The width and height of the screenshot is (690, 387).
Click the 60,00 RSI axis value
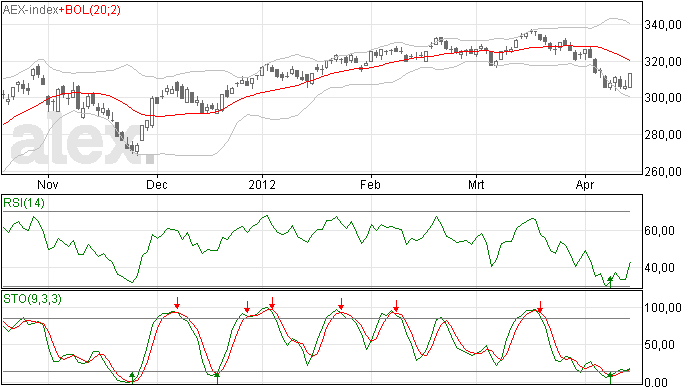pos(659,231)
